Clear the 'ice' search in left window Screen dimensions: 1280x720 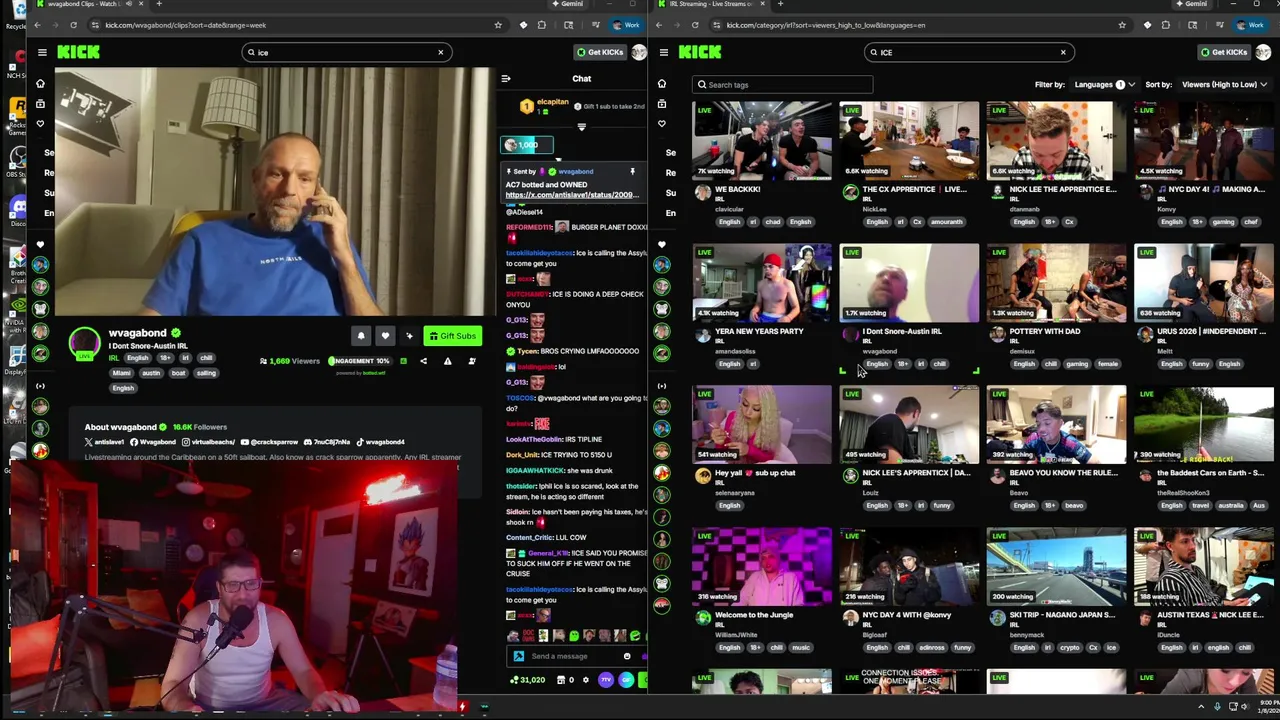coord(440,52)
